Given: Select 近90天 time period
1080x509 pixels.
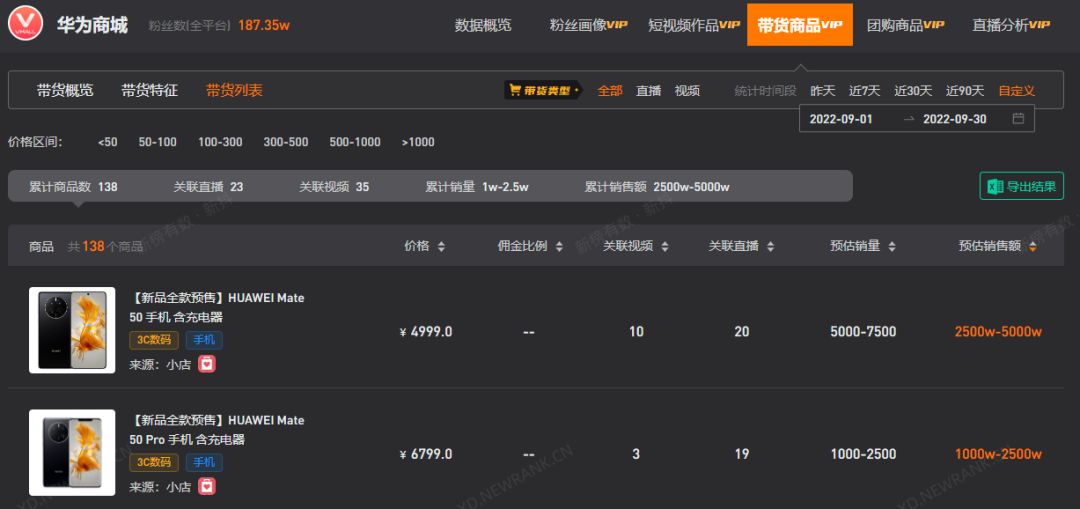Looking at the screenshot, I should (964, 90).
